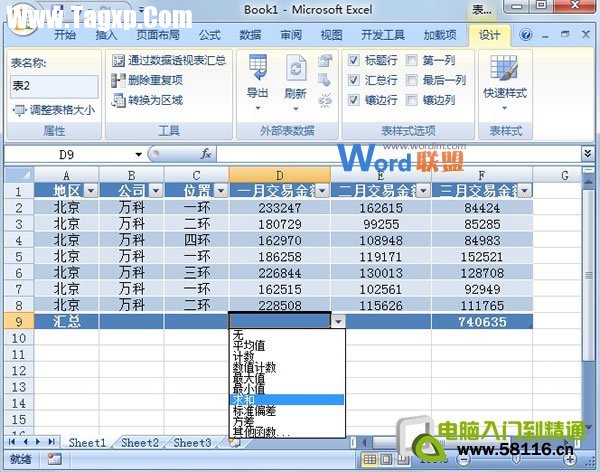Viewport: 600px width, 472px height.
Task: Switch to Normal view icon in status bar
Action: pos(369,459)
